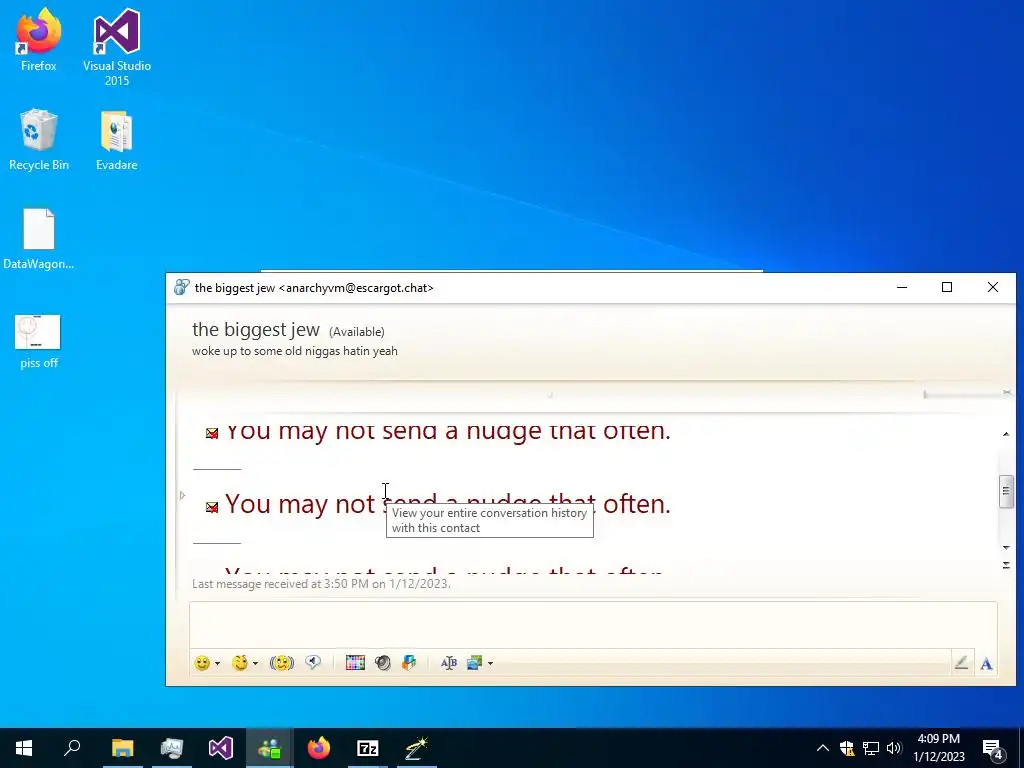The height and width of the screenshot is (768, 1024).
Task: Minimize the Messenger conversation window
Action: [902, 287]
